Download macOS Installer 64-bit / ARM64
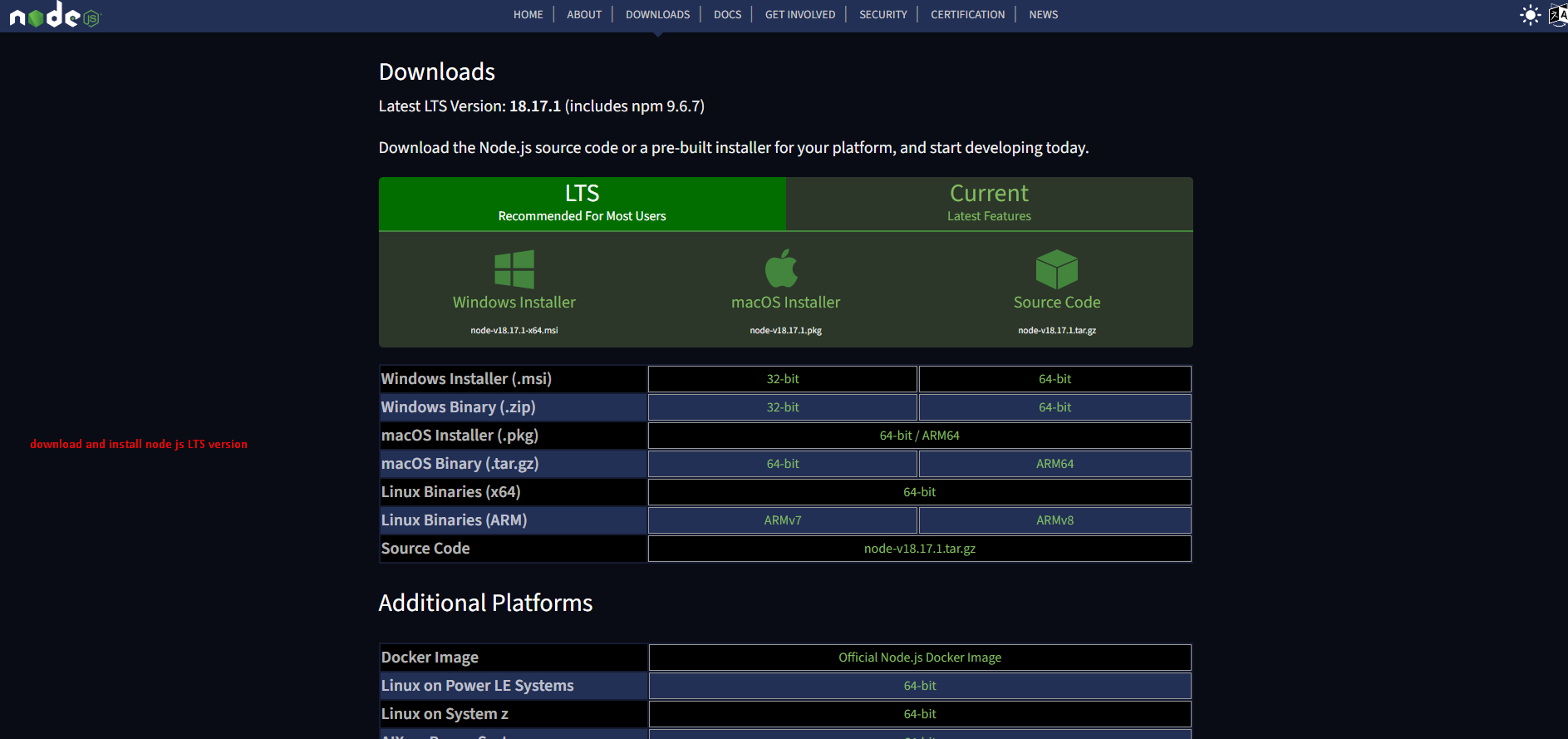The image size is (1568, 739). (920, 436)
